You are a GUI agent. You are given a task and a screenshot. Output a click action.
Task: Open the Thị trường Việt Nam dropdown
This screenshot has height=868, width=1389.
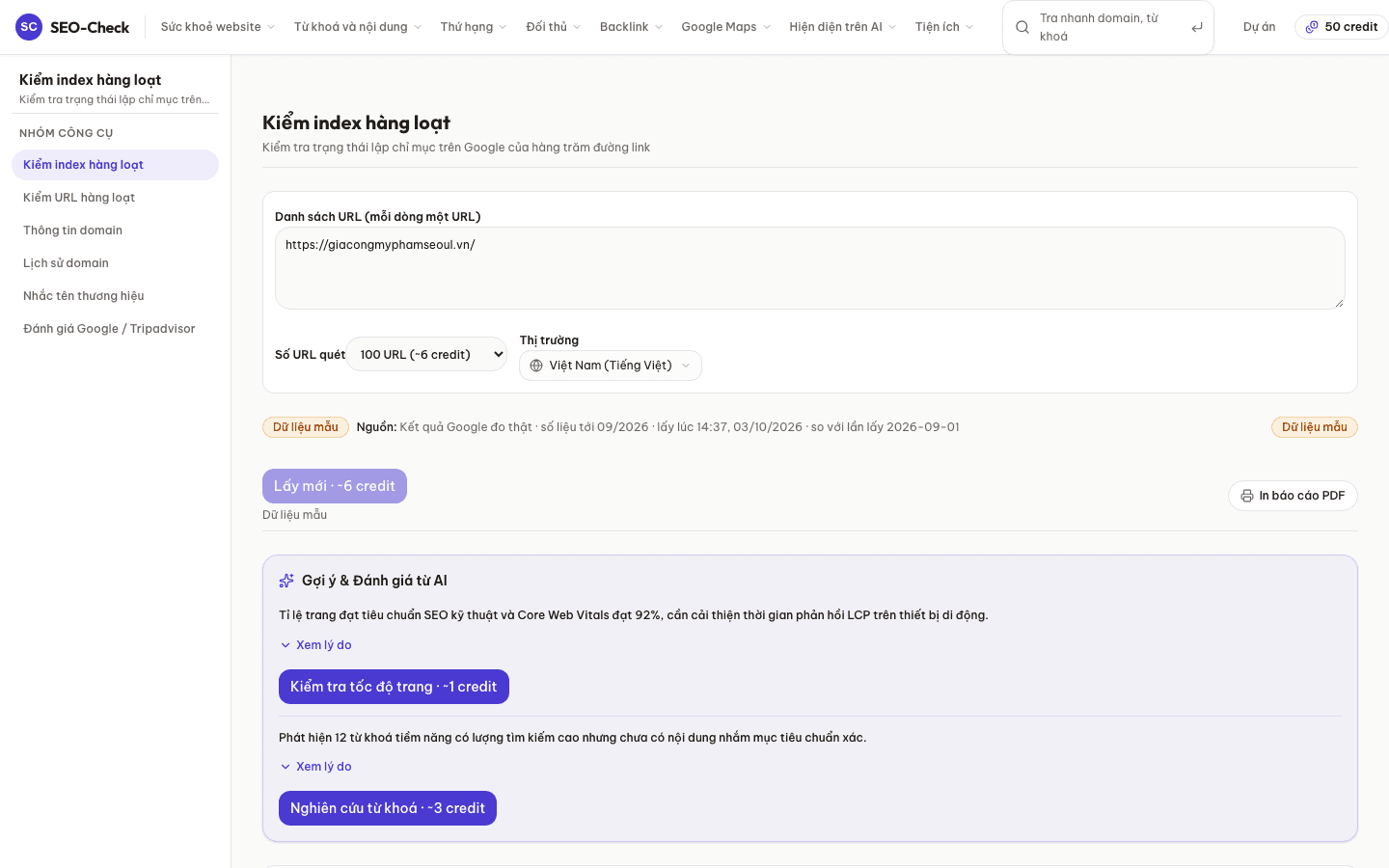pyautogui.click(x=611, y=366)
